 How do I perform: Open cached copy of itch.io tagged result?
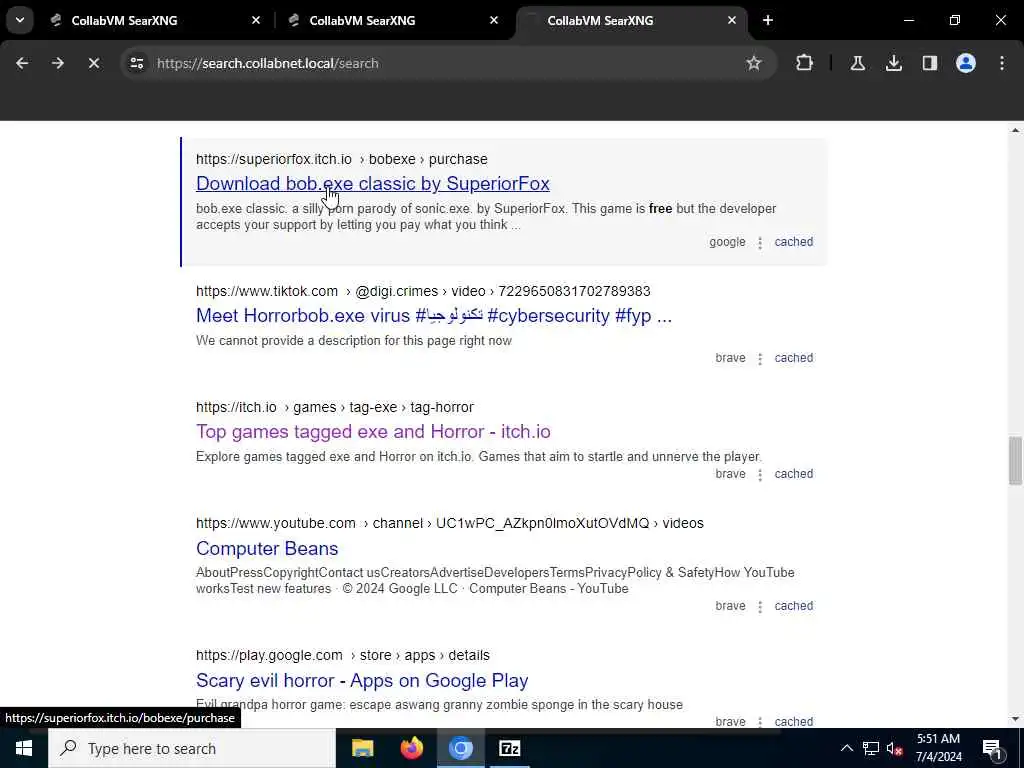tap(793, 474)
